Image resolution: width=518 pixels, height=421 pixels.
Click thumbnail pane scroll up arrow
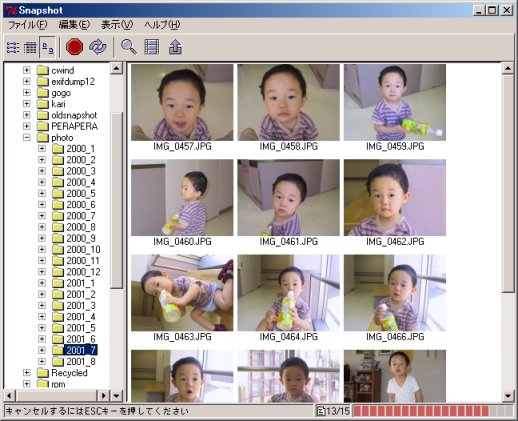click(508, 68)
